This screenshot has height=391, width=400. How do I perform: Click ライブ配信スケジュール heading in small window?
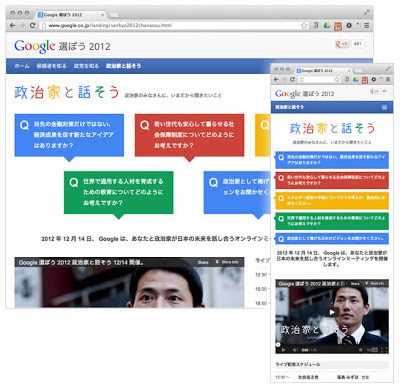pyautogui.click(x=298, y=364)
